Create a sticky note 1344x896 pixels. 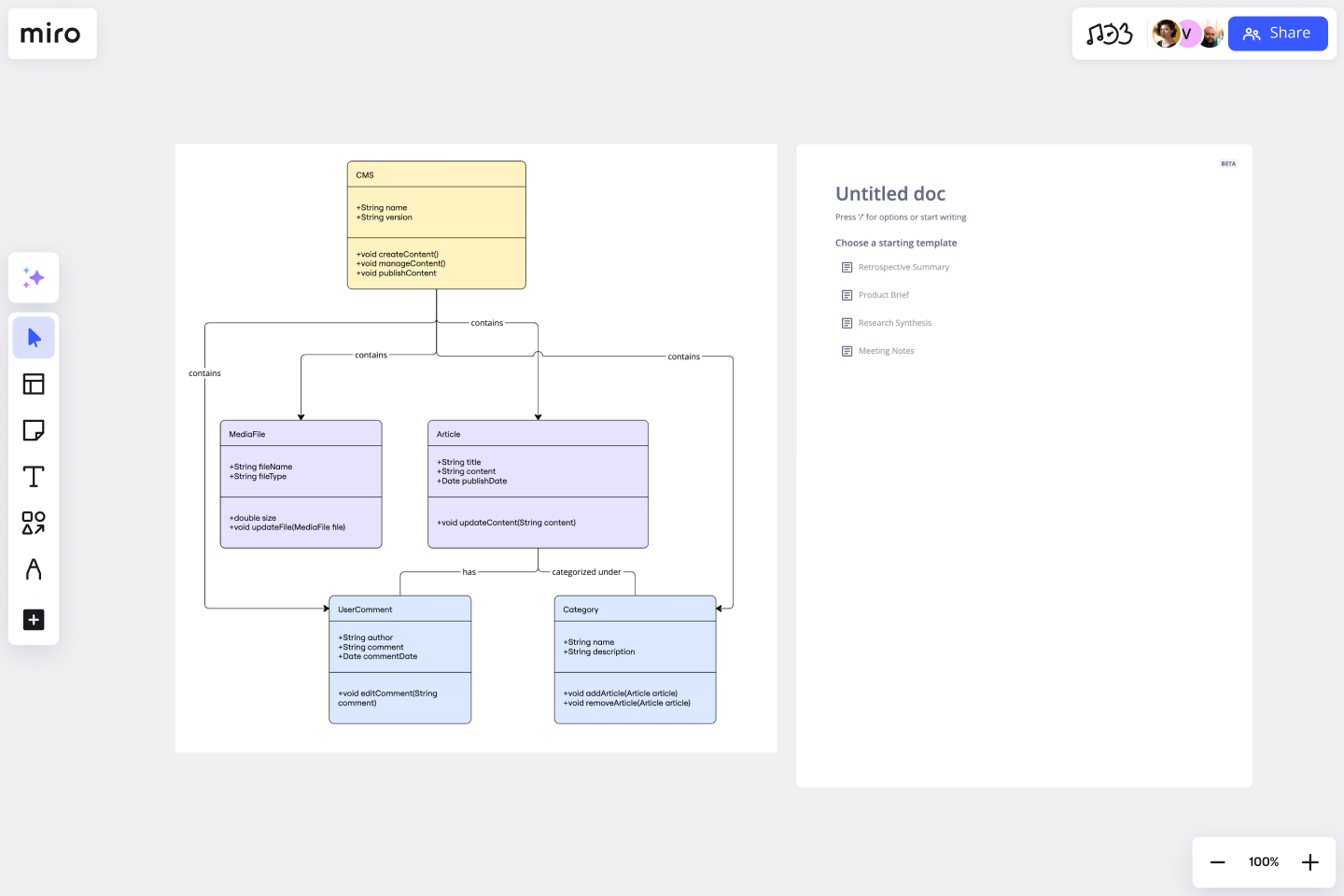34,430
